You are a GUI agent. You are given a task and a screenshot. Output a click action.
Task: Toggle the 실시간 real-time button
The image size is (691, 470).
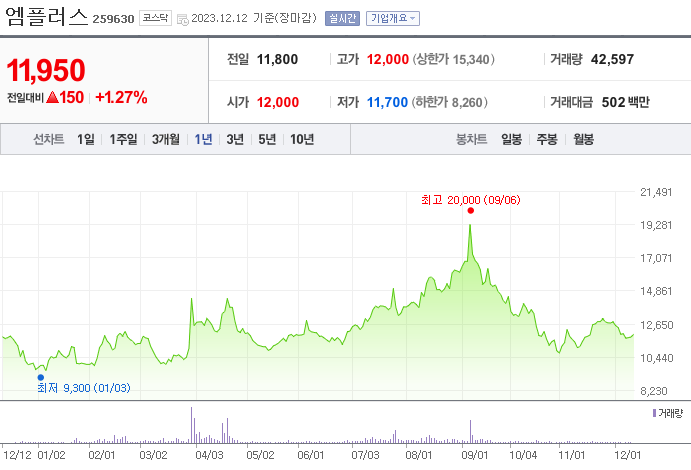point(342,19)
